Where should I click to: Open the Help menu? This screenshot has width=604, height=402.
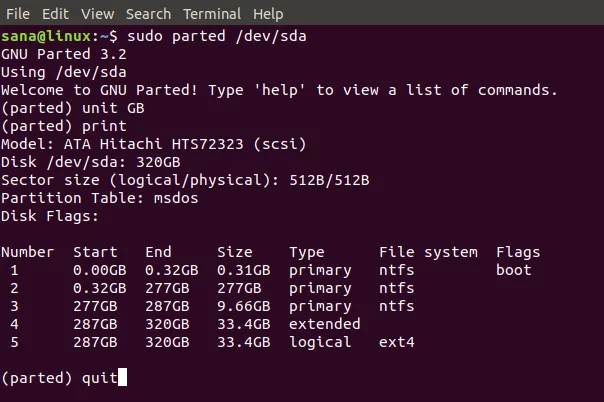click(x=268, y=14)
